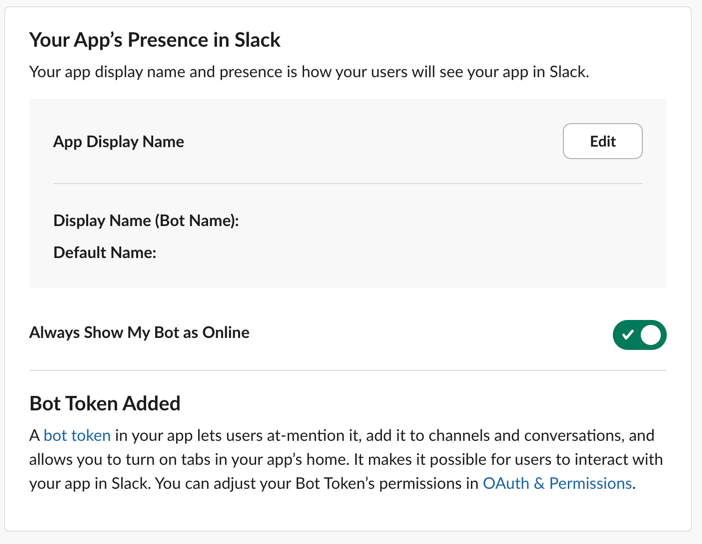Click the checkmark icon inside the green toggle
702x544 pixels.
coord(628,335)
